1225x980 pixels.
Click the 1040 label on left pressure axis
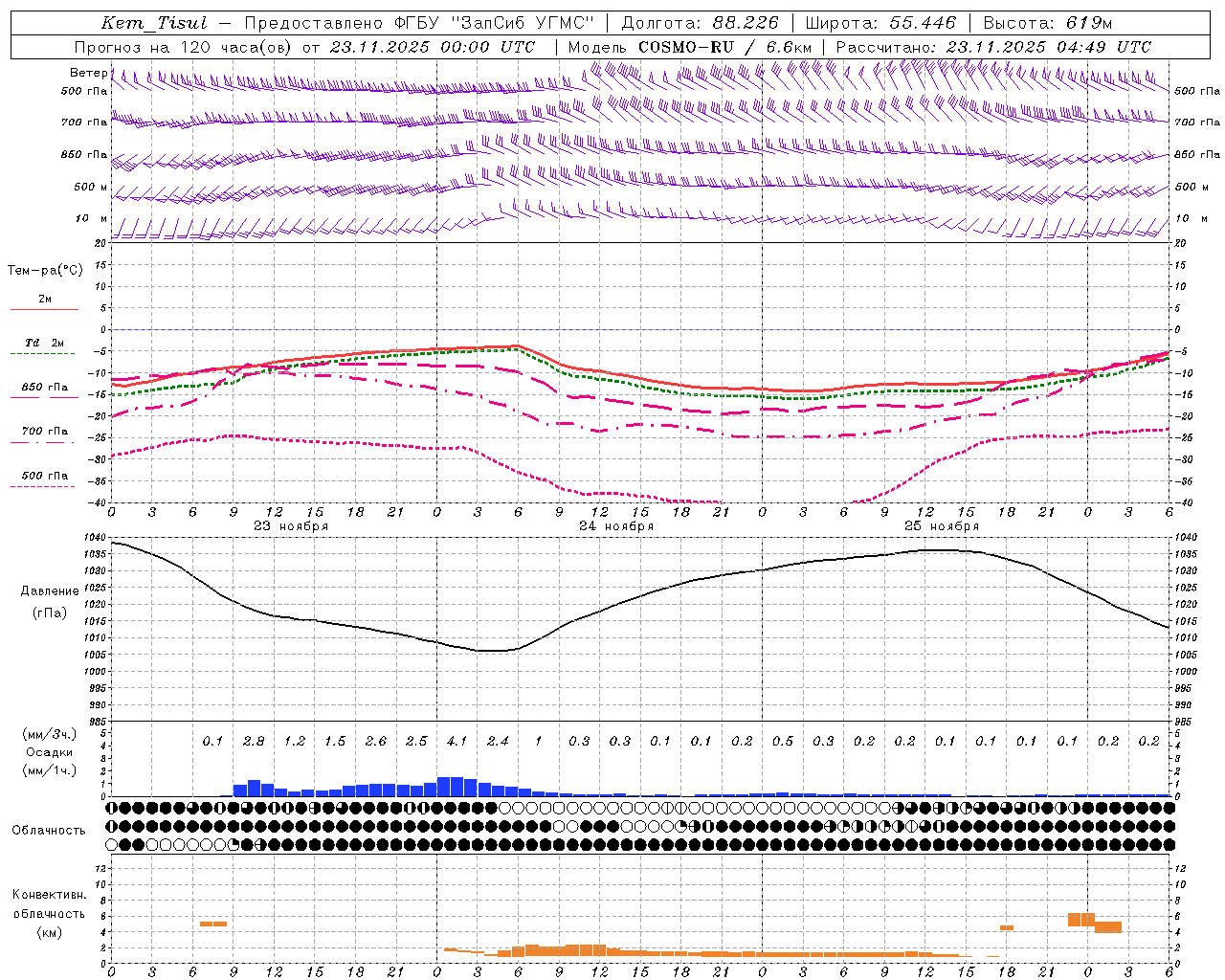96,538
